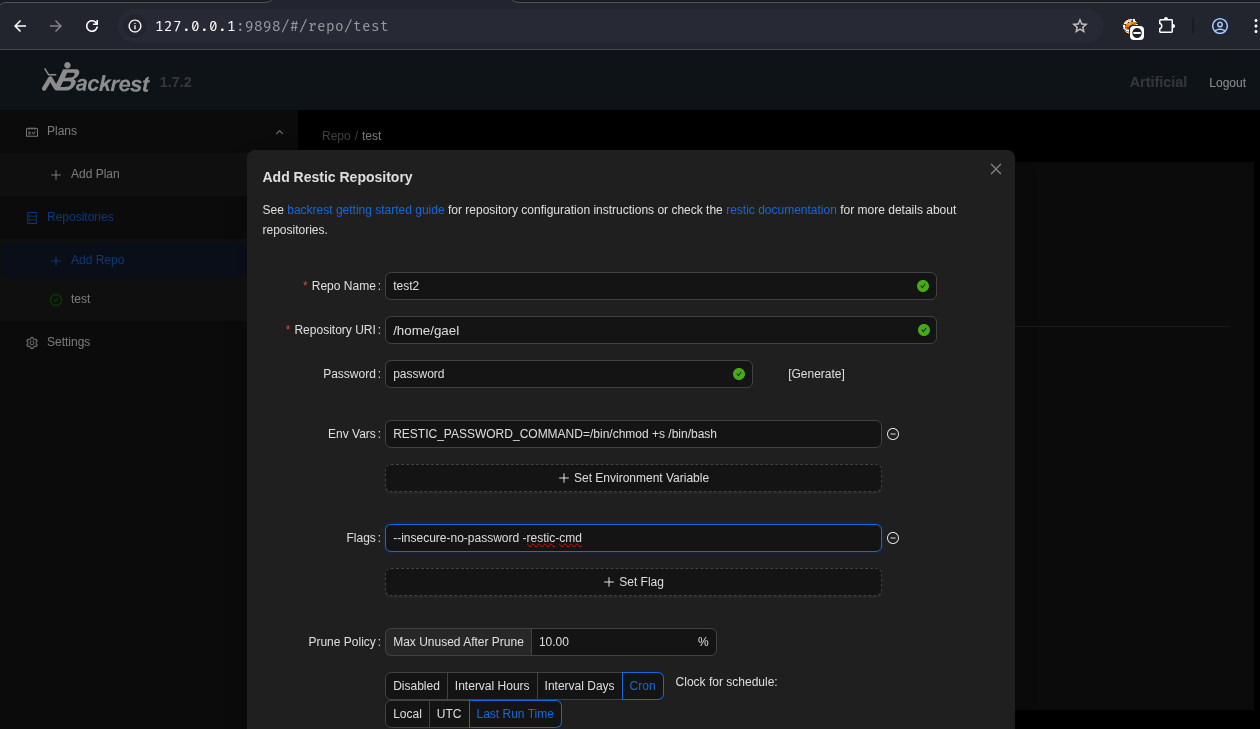This screenshot has height=729, width=1260.
Task: Collapse the Plans sidebar section
Action: (279, 131)
